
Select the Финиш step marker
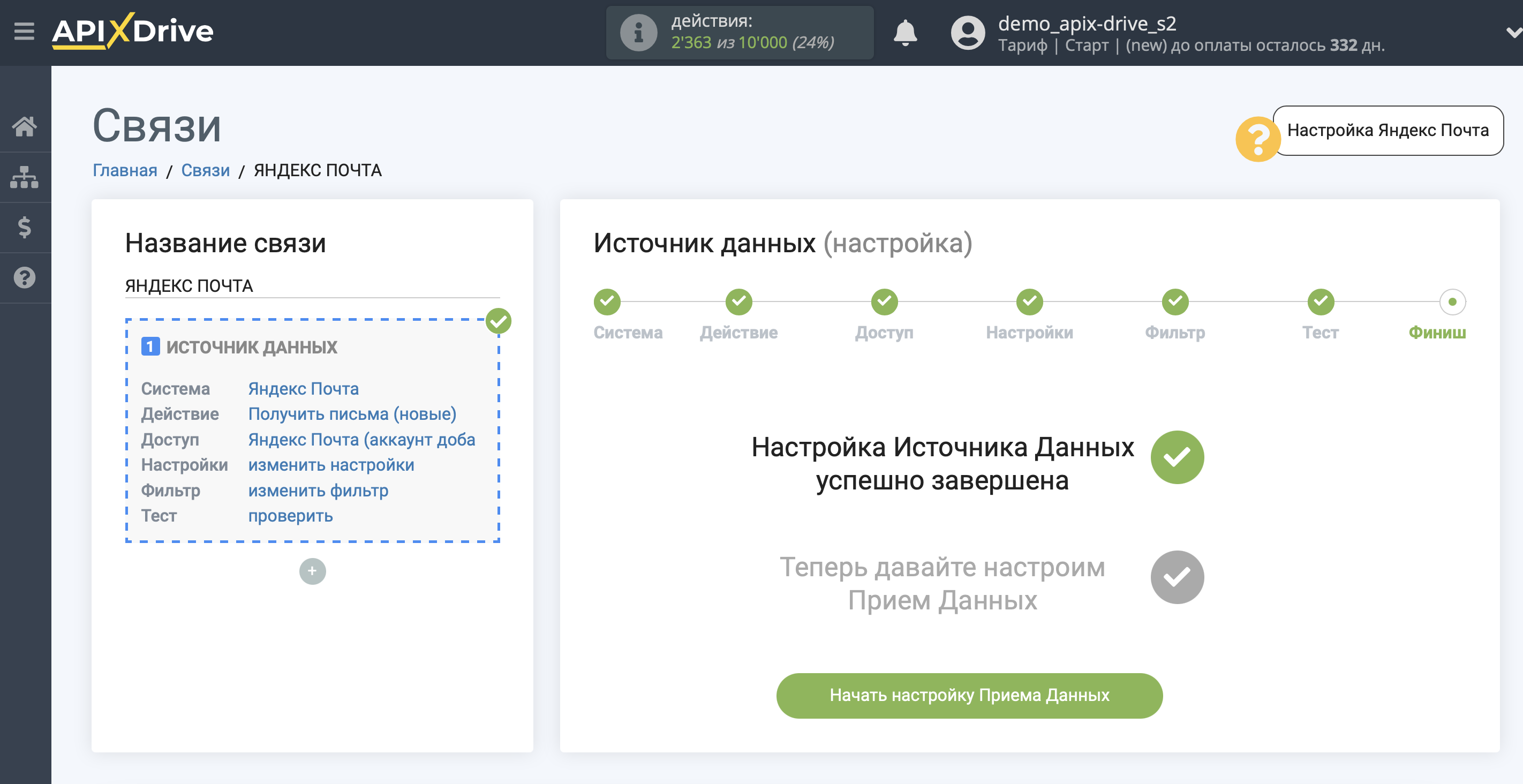tap(1452, 301)
